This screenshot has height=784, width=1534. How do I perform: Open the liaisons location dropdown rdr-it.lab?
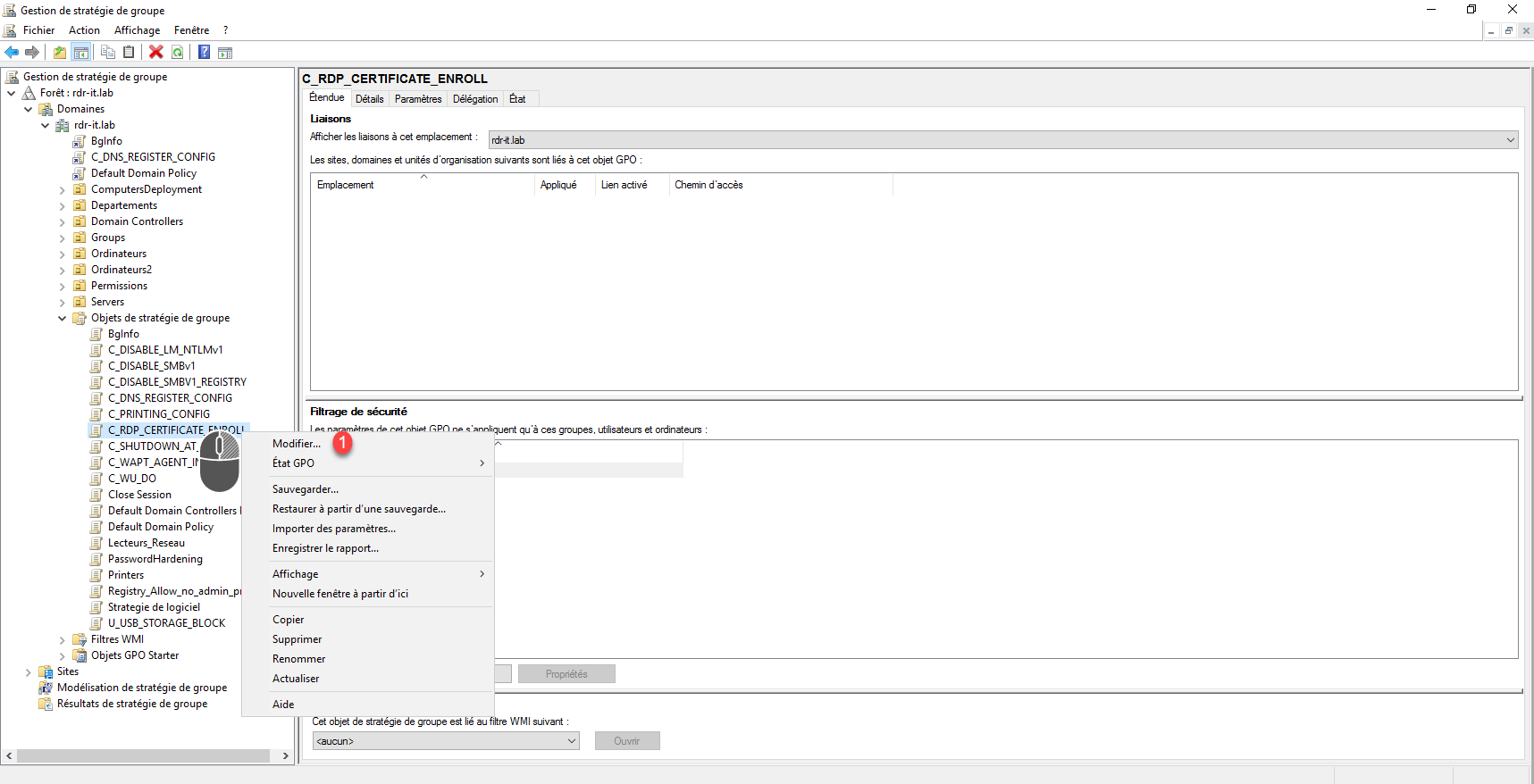pyautogui.click(x=1002, y=140)
